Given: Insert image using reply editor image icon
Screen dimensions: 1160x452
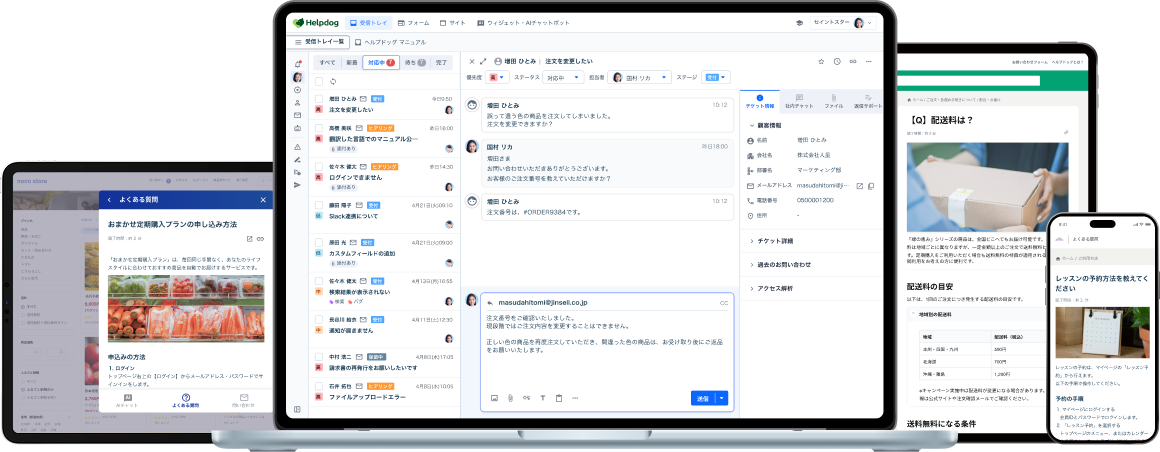Looking at the screenshot, I should [494, 398].
